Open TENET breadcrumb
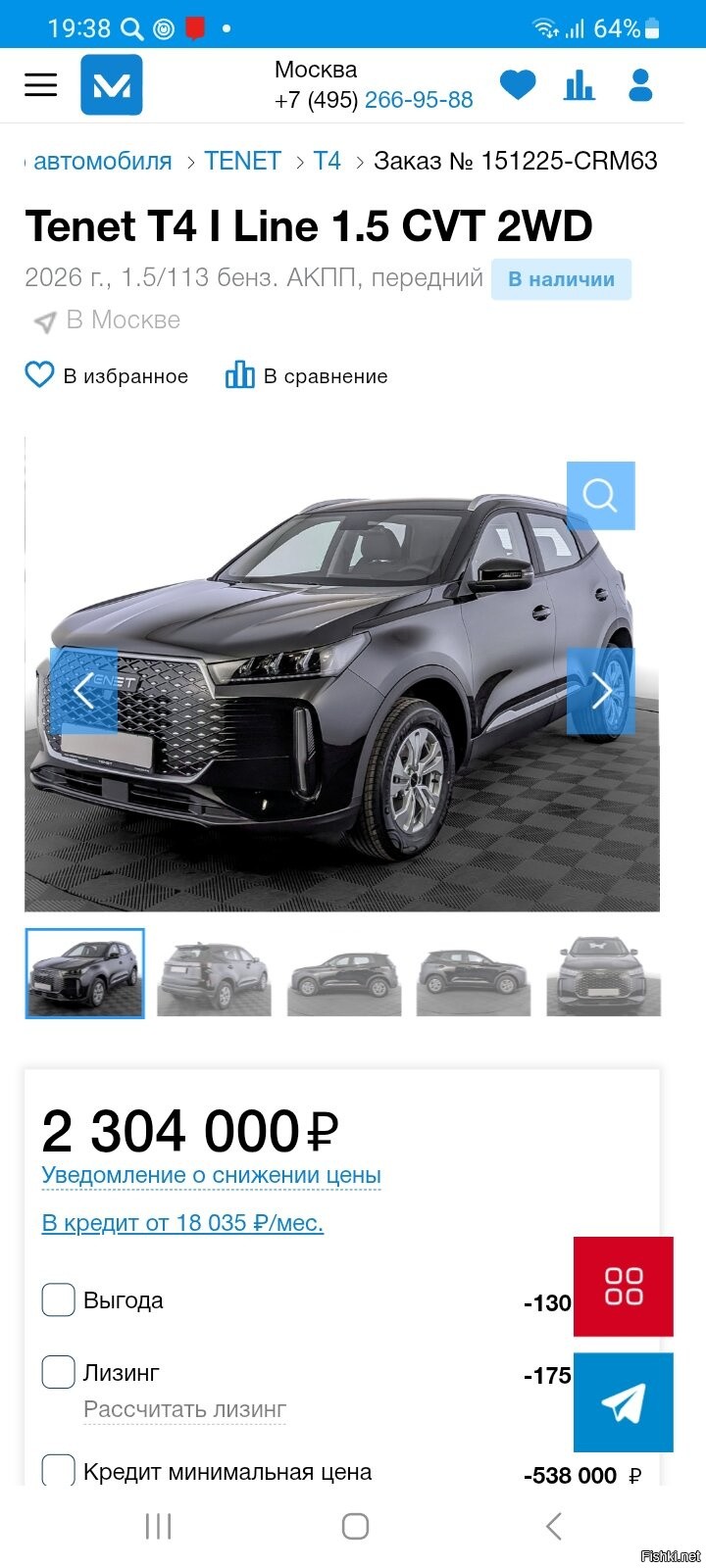This screenshot has width=706, height=1568. (x=242, y=161)
